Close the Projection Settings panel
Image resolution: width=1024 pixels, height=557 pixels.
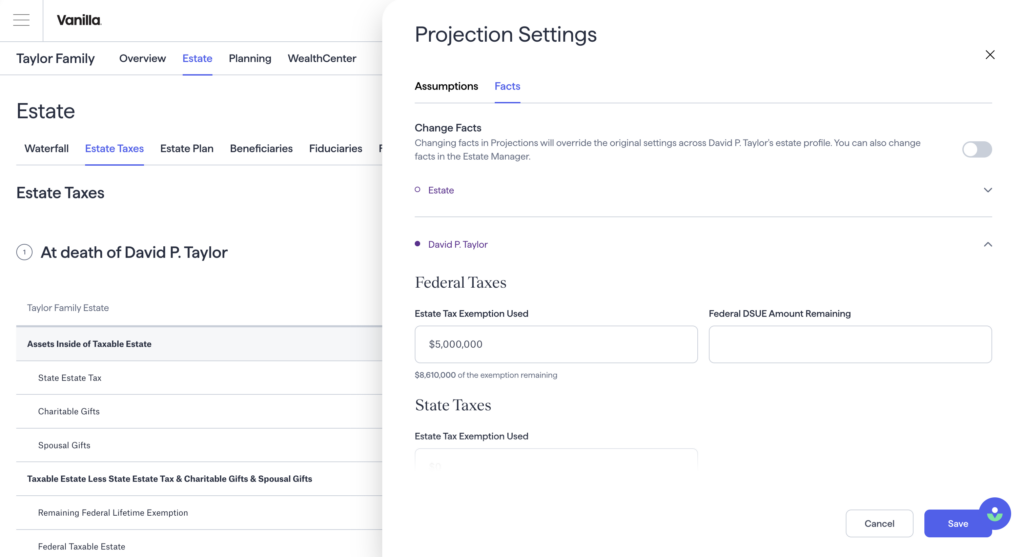pos(990,55)
